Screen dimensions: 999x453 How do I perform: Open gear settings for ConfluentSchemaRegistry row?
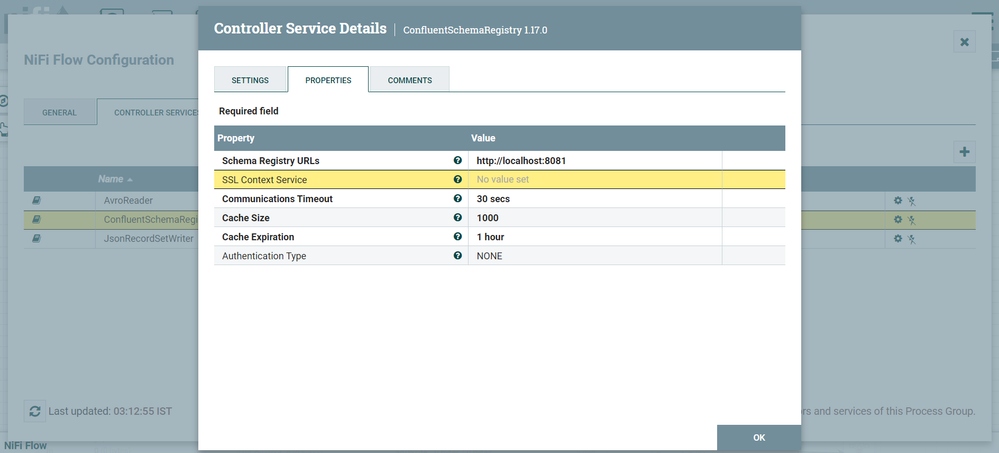(x=898, y=220)
